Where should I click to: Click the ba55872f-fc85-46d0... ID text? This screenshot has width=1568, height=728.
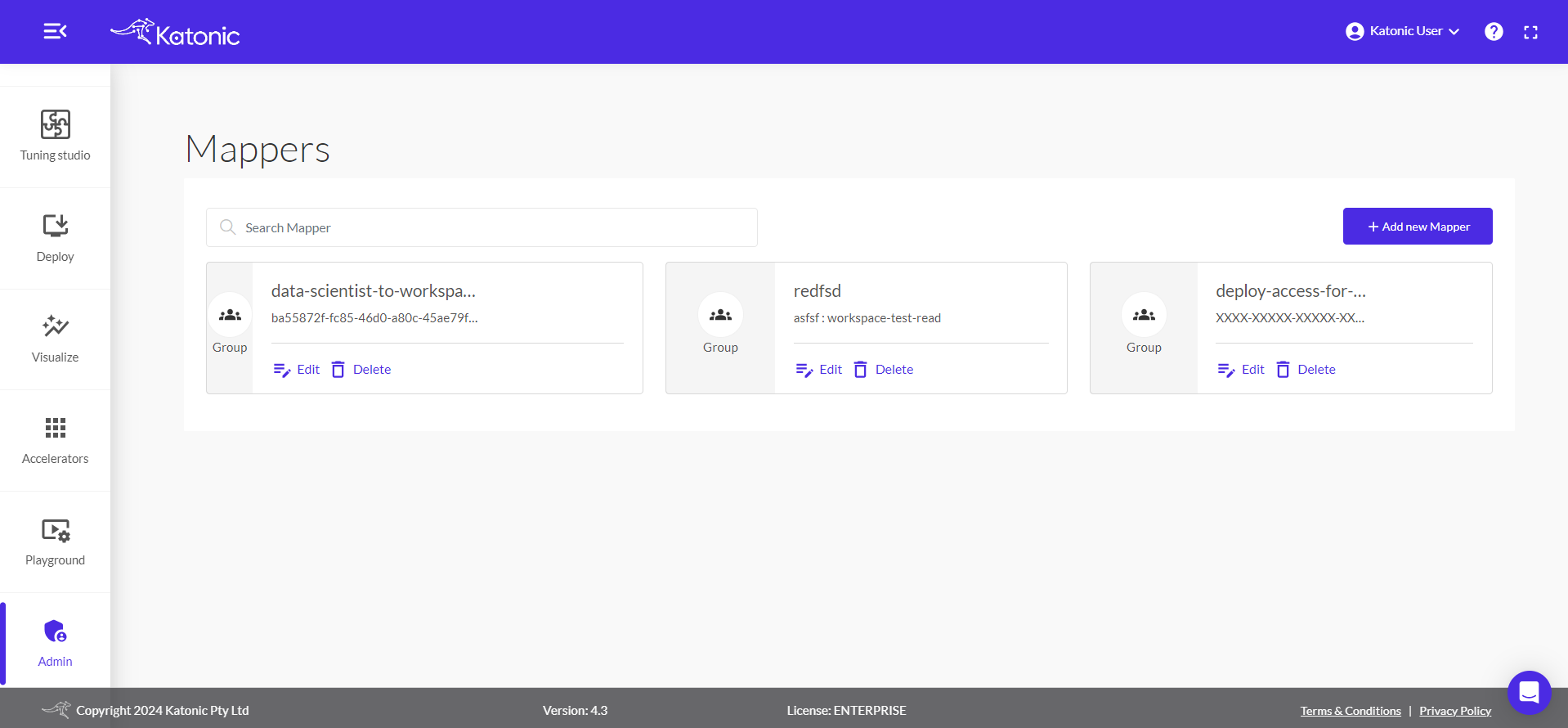(x=374, y=318)
